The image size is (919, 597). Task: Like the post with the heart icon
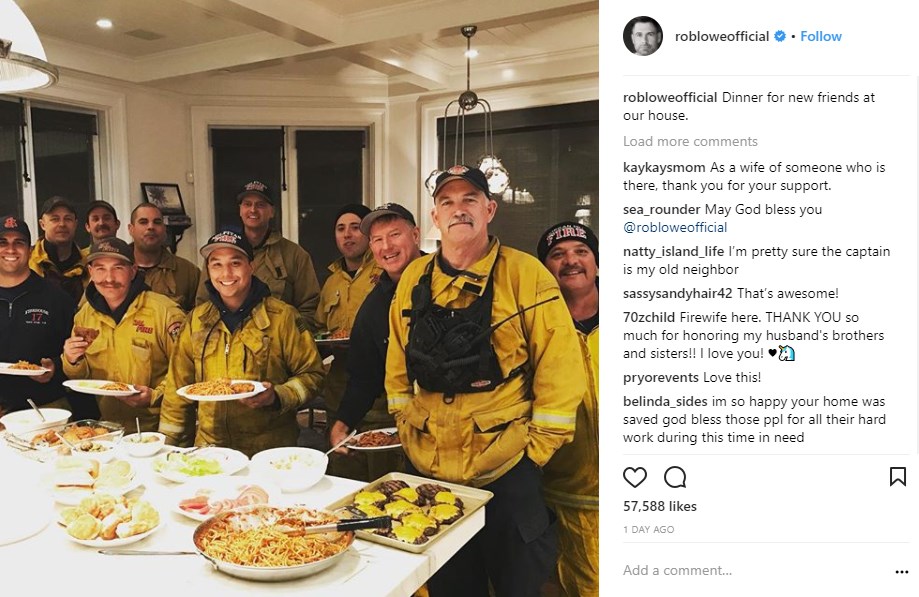point(635,477)
